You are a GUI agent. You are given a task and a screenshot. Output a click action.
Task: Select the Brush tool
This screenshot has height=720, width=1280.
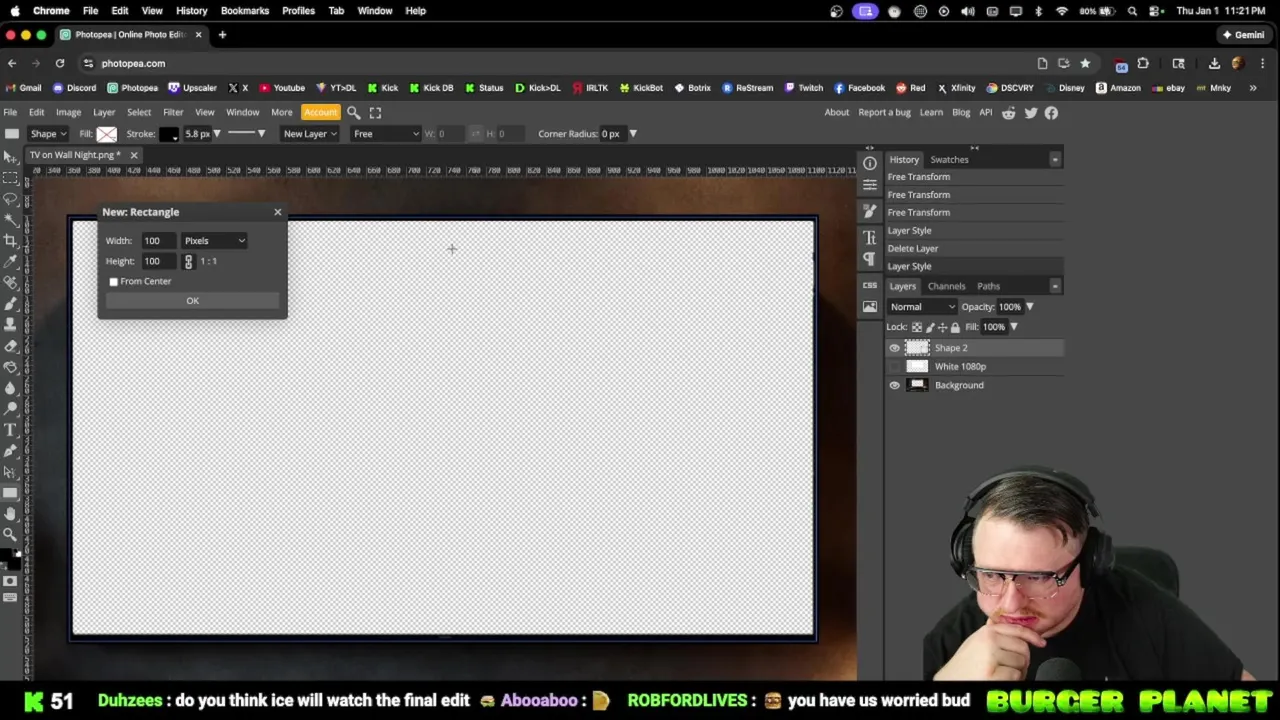(x=11, y=304)
